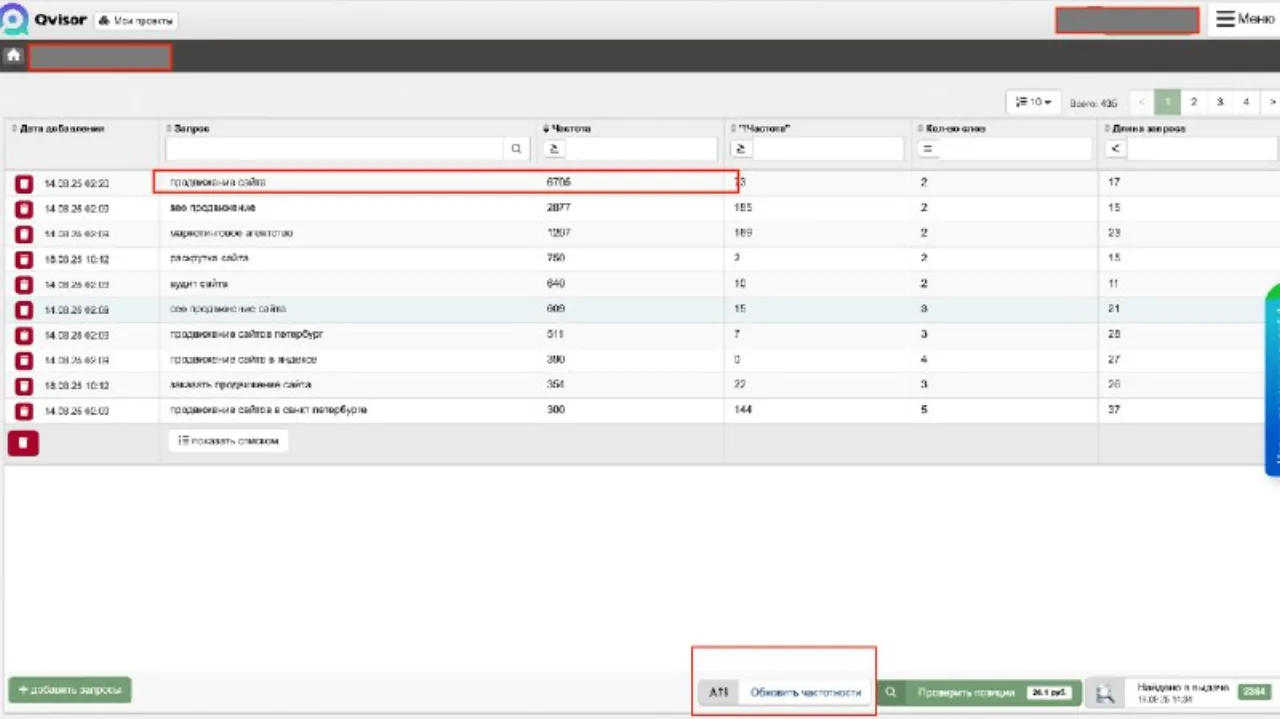The width and height of the screenshot is (1280, 719).
Task: Click into the Длина запроса filter field
Action: (x=1202, y=149)
